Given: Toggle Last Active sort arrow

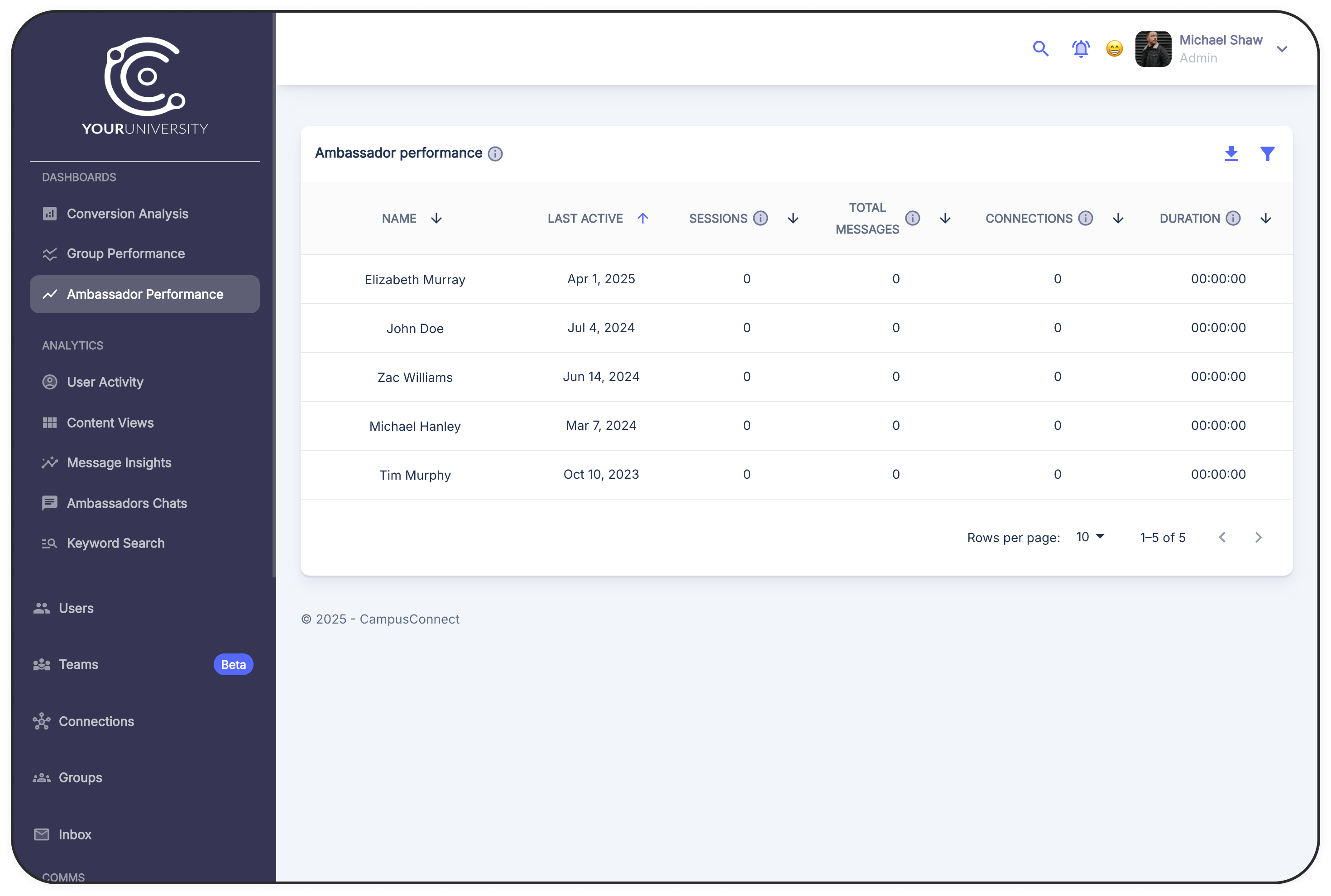Looking at the screenshot, I should 642,218.
